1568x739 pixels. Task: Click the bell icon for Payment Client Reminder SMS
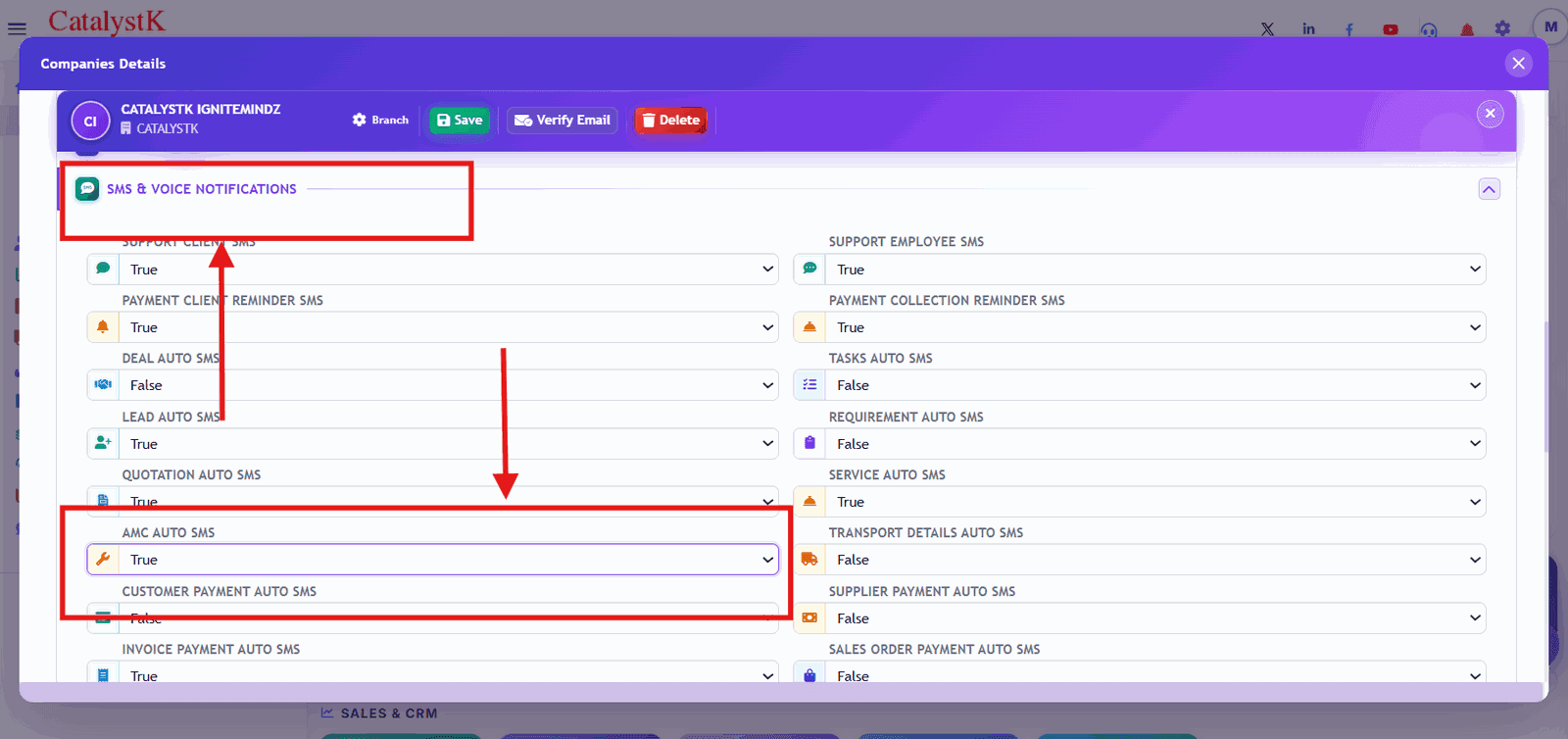click(103, 326)
